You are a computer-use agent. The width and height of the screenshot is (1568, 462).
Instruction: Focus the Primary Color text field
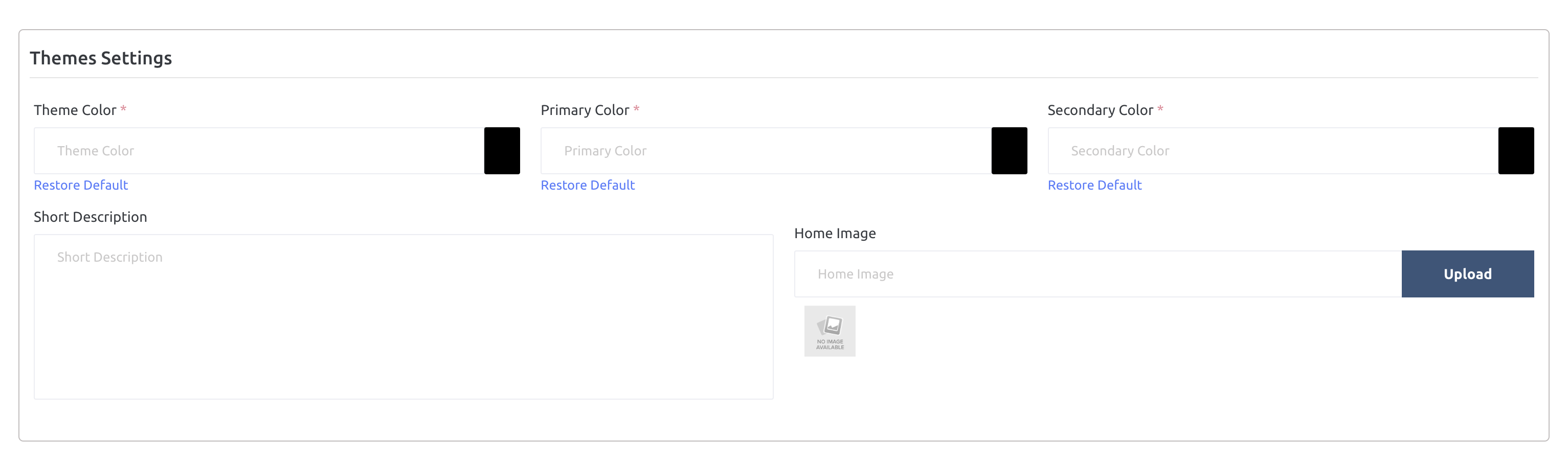pyautogui.click(x=765, y=151)
